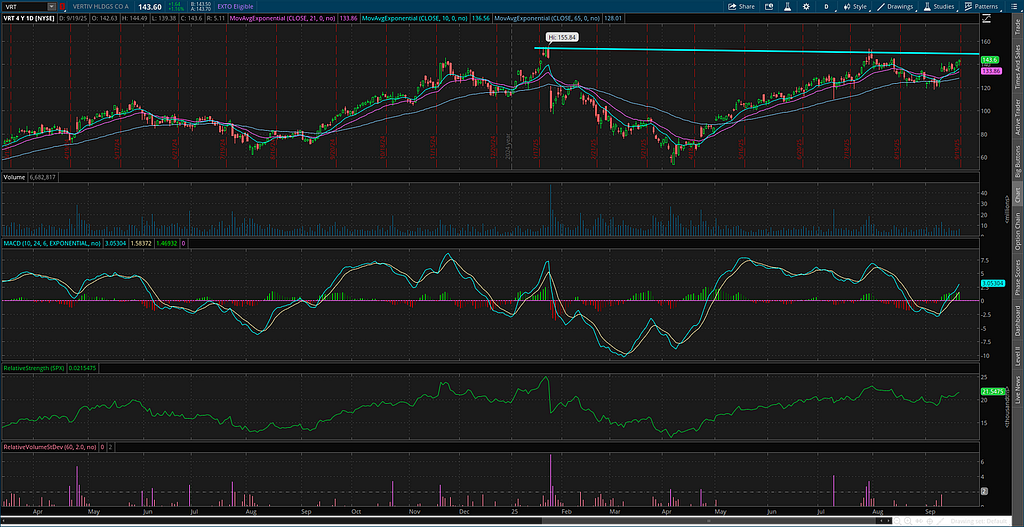Click the Volume study label
The image size is (1024, 527).
pos(14,177)
